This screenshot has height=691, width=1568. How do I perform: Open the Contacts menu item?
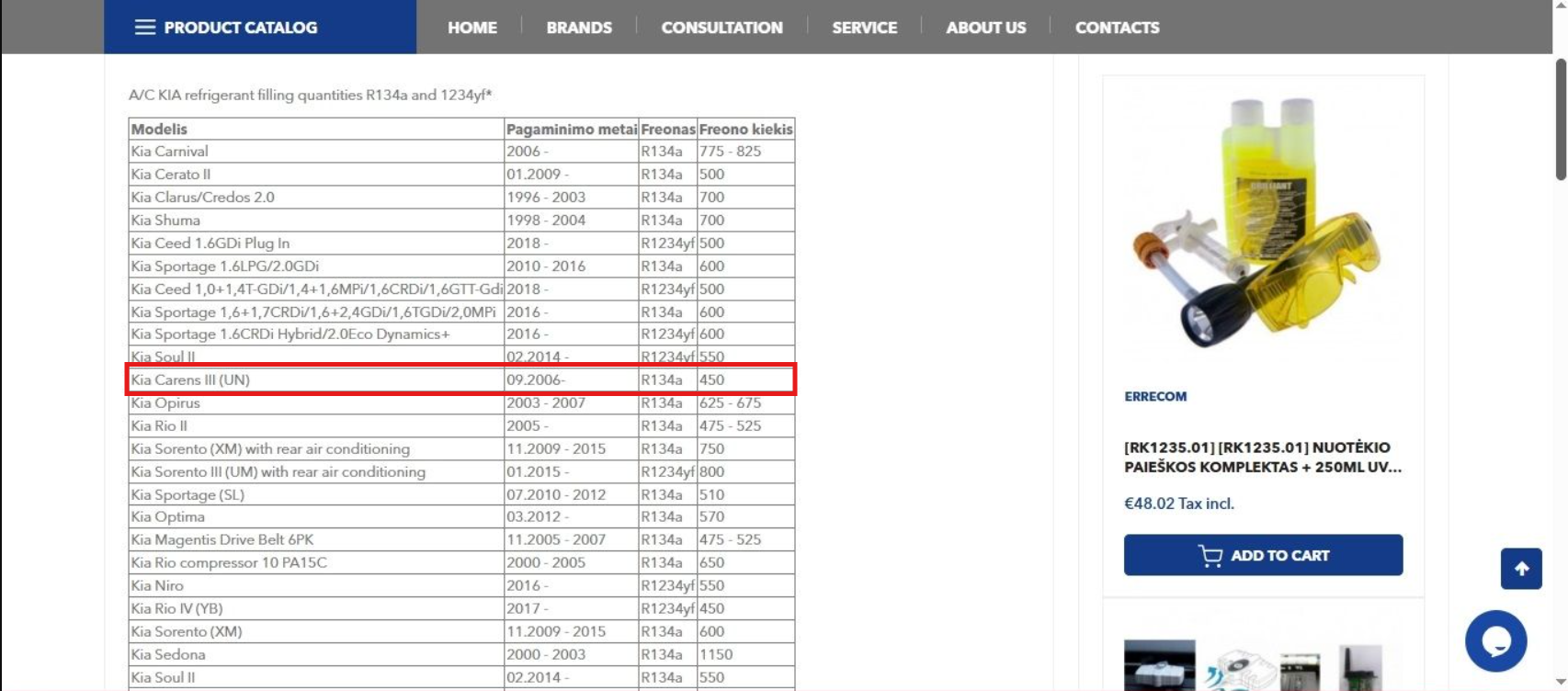1118,28
